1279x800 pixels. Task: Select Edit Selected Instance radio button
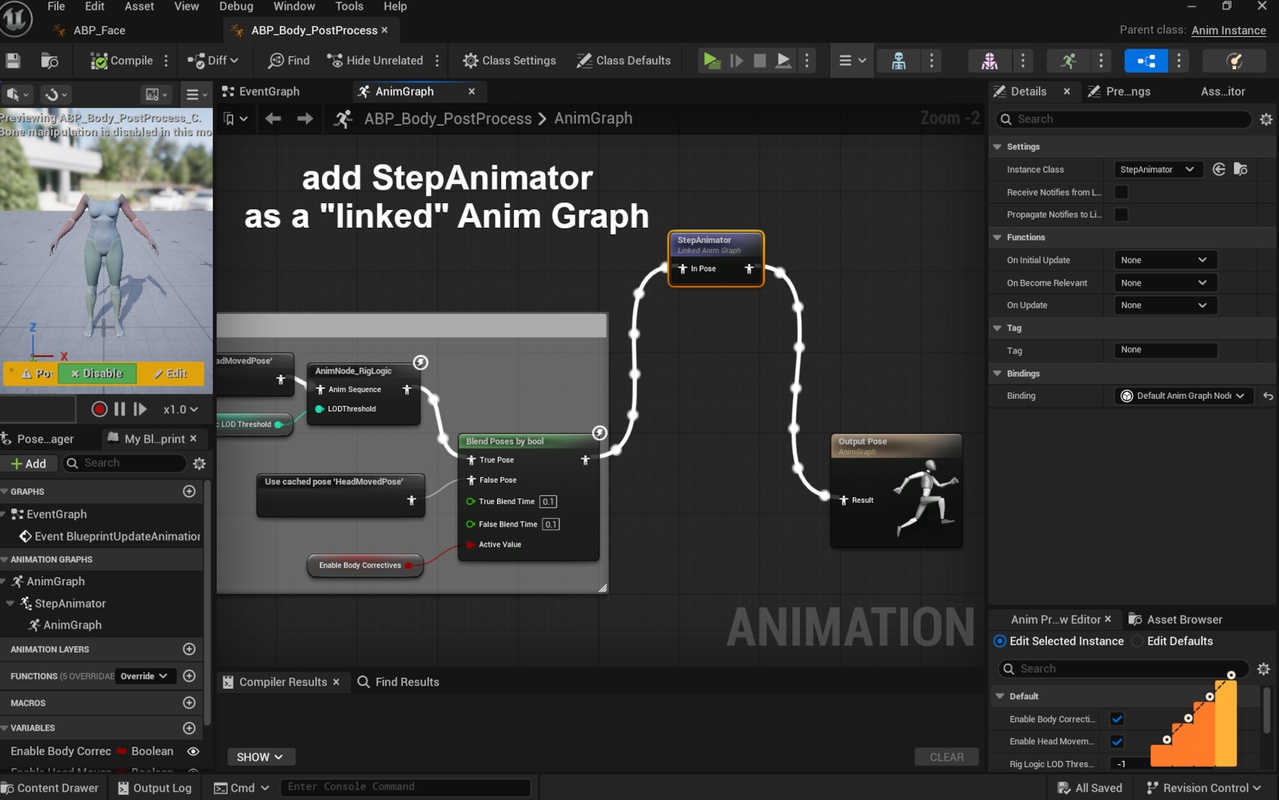tap(1000, 641)
